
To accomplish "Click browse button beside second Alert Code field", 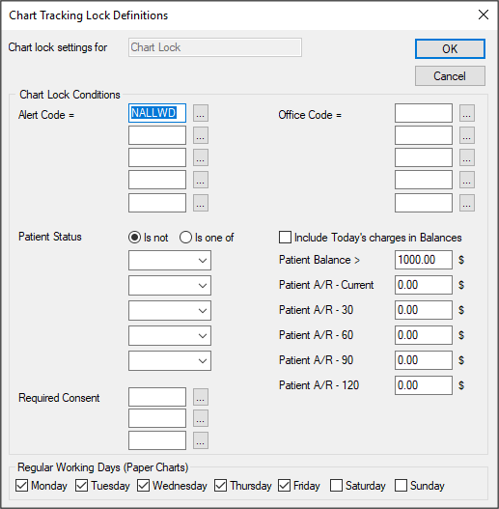I will [x=201, y=135].
